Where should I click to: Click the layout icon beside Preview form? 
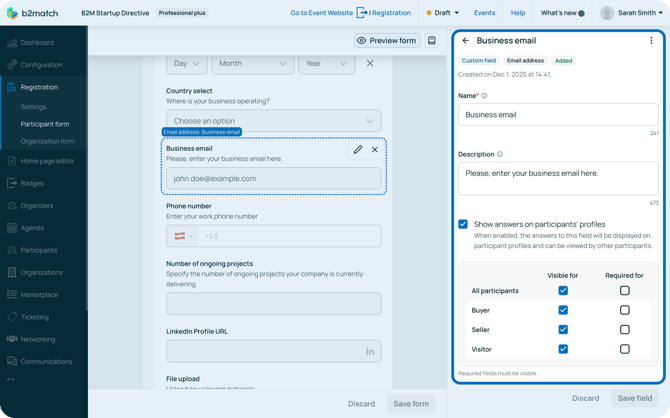[432, 41]
